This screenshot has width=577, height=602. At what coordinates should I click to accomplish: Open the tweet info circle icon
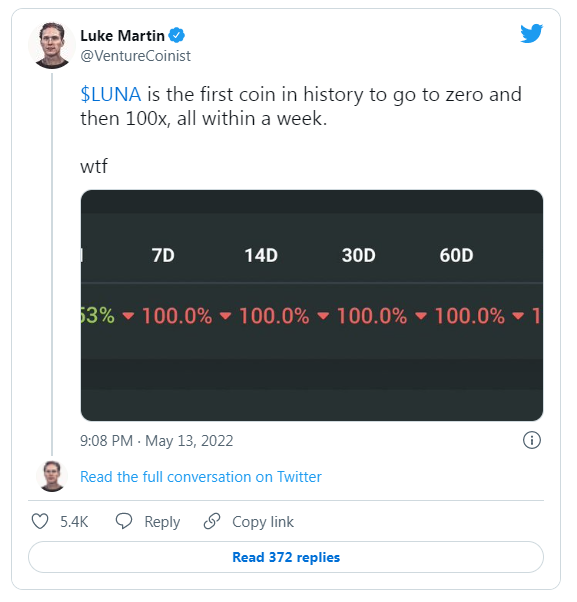532,440
